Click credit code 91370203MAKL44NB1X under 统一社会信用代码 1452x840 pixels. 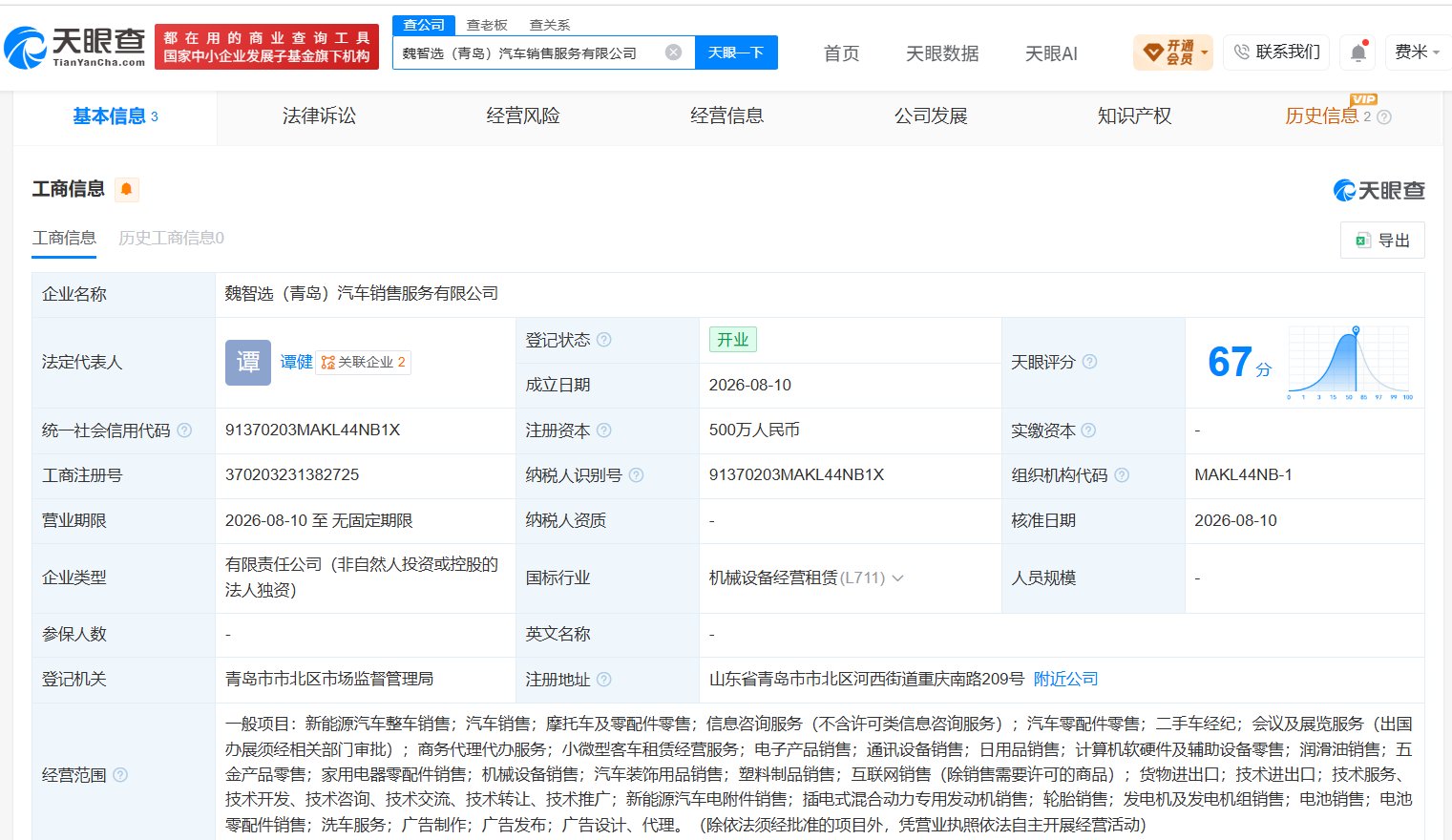(313, 430)
